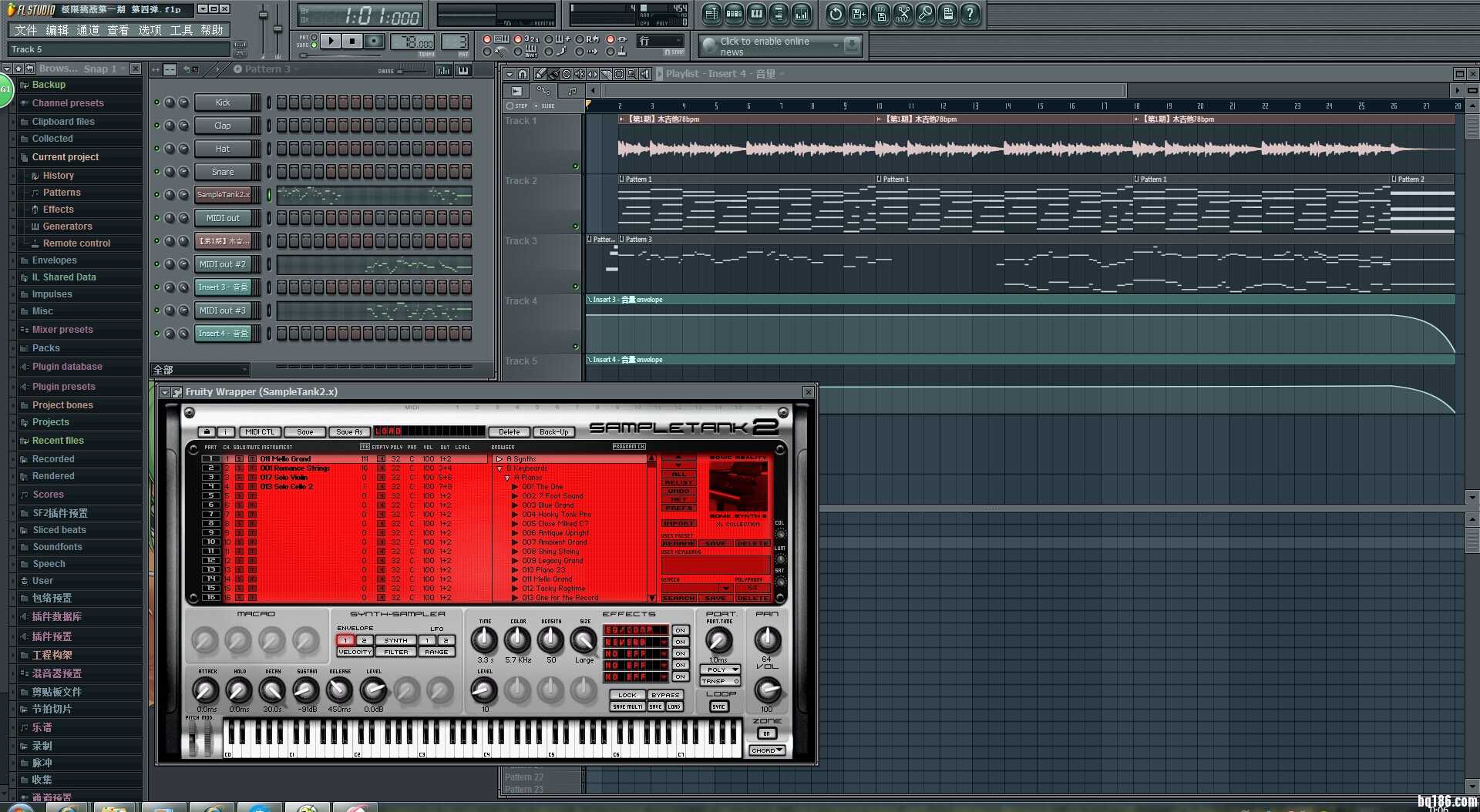Select the pencil draw tool in playlist
This screenshot has height=812, width=1480.
(x=540, y=74)
